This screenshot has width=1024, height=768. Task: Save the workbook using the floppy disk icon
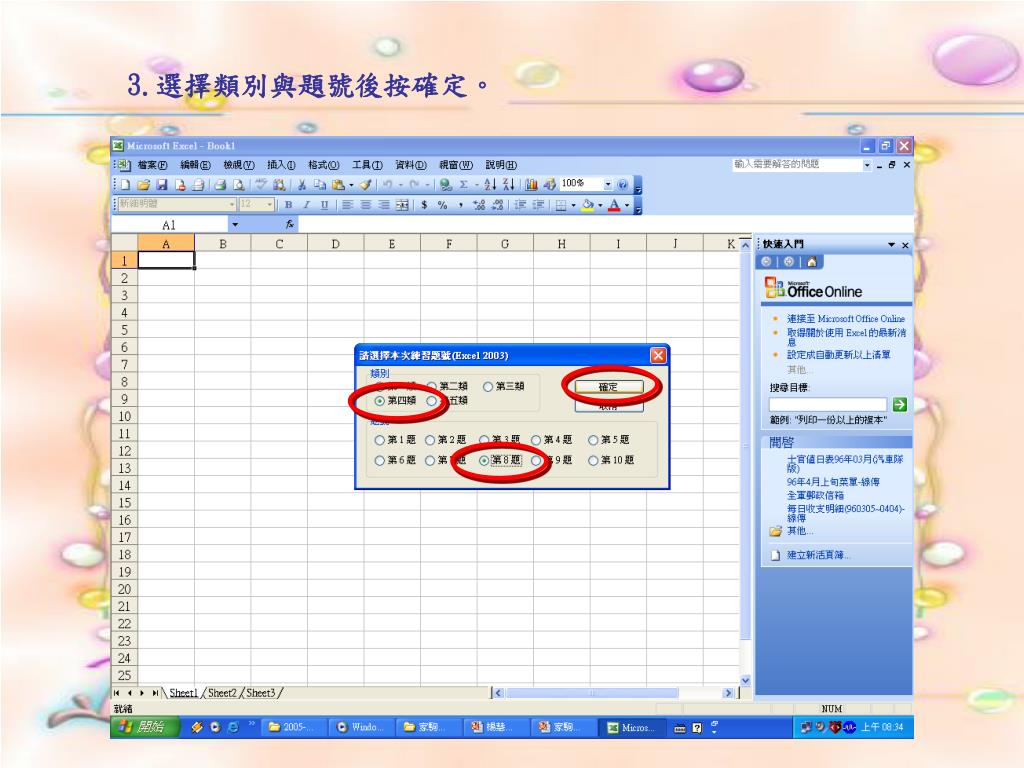click(x=162, y=185)
